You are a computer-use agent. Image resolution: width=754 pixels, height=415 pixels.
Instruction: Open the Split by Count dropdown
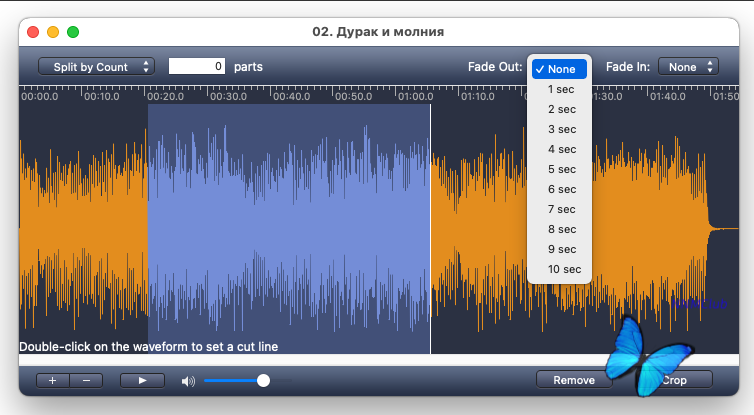(97, 67)
